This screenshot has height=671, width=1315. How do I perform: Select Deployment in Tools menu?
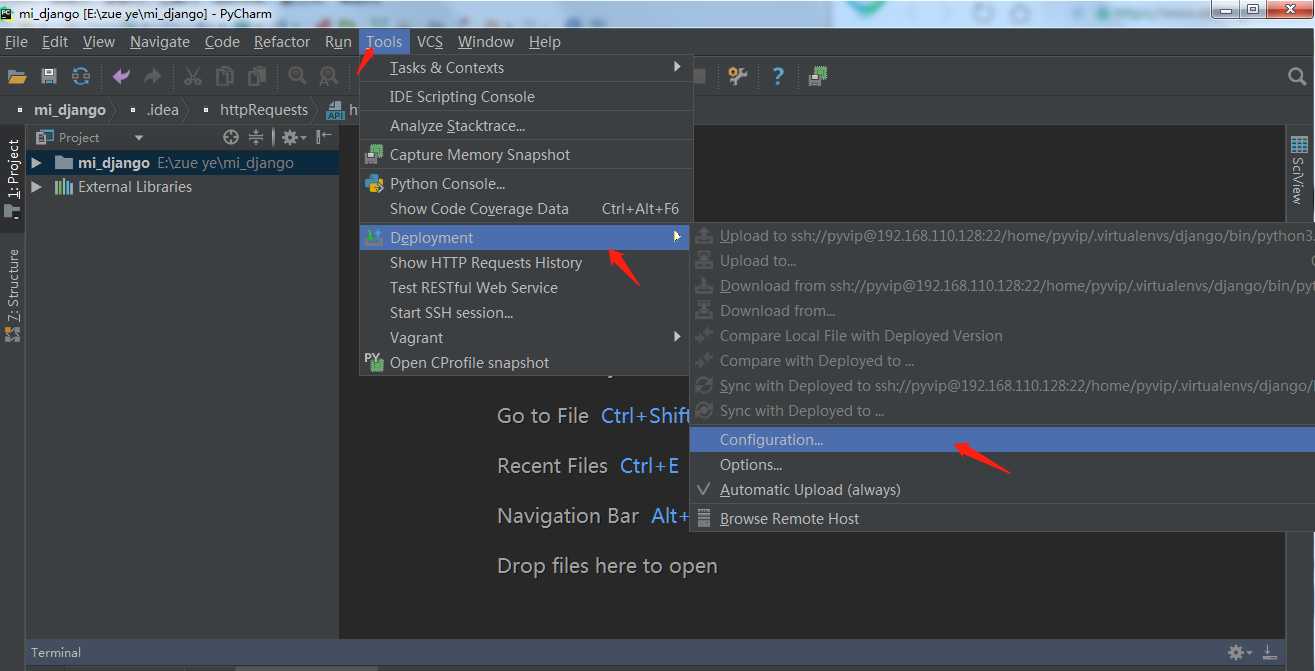526,238
